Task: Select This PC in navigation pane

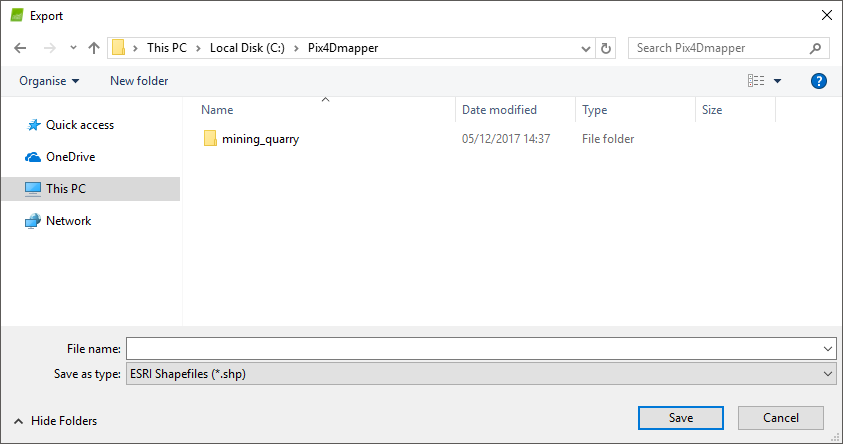Action: pos(91,189)
